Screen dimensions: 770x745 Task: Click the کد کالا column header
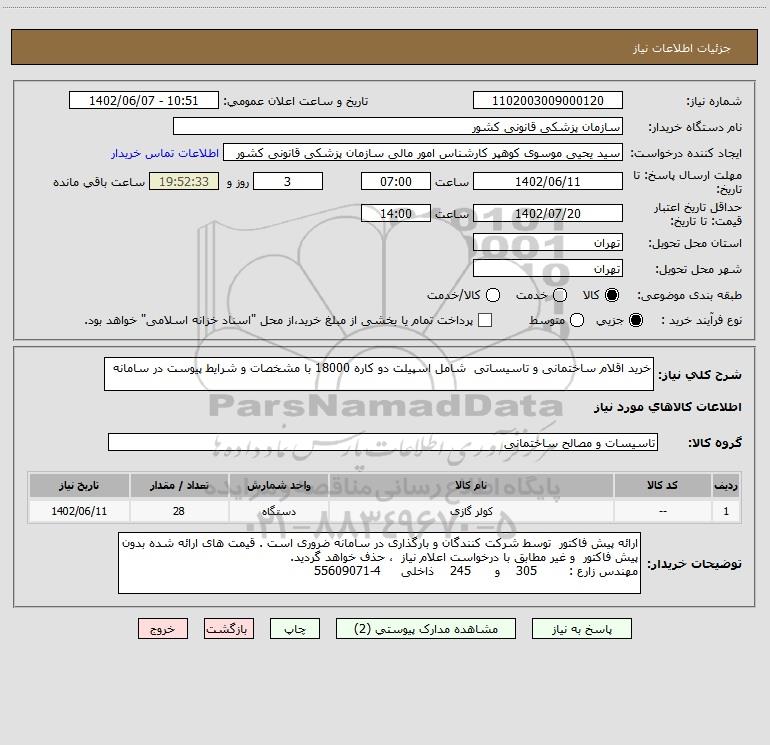(x=662, y=485)
